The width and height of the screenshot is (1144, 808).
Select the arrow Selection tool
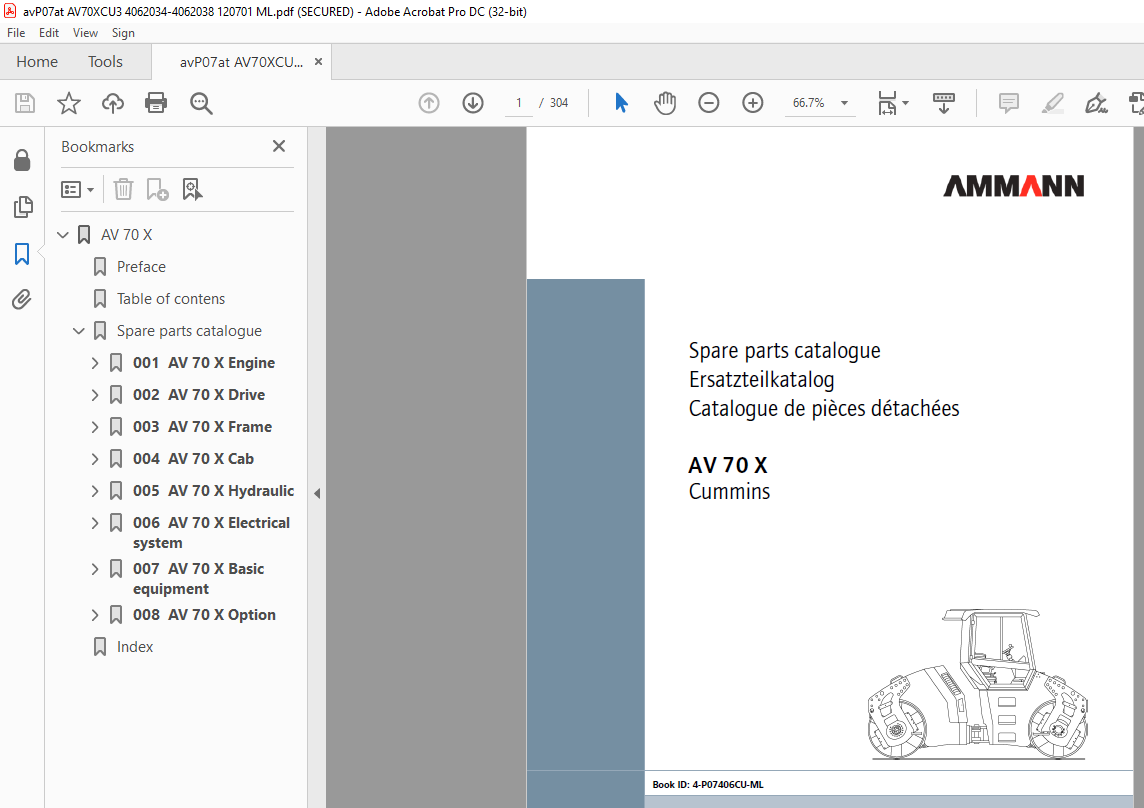point(621,103)
